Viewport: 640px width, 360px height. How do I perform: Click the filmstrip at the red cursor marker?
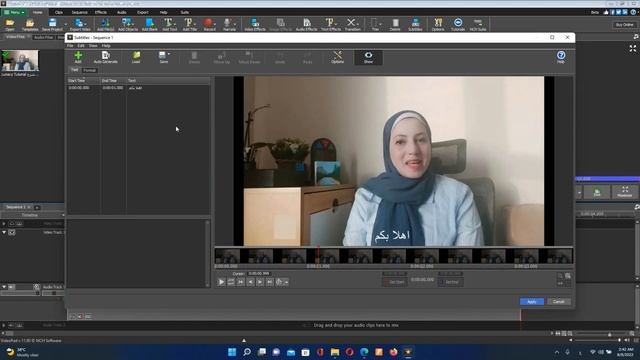coord(318,256)
